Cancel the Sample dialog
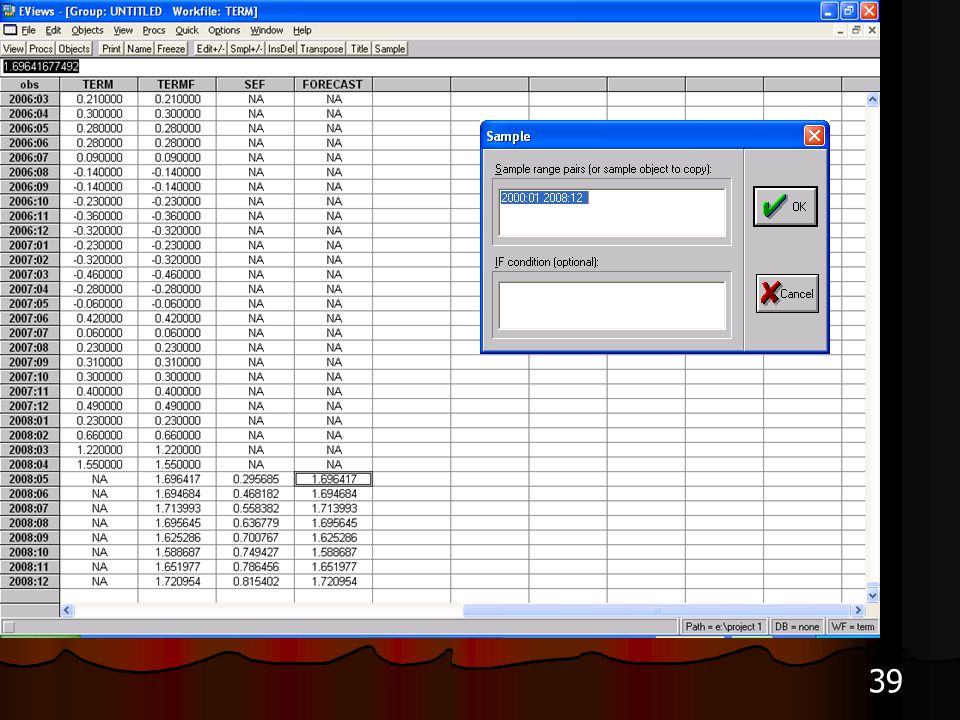960x720 pixels. click(787, 293)
